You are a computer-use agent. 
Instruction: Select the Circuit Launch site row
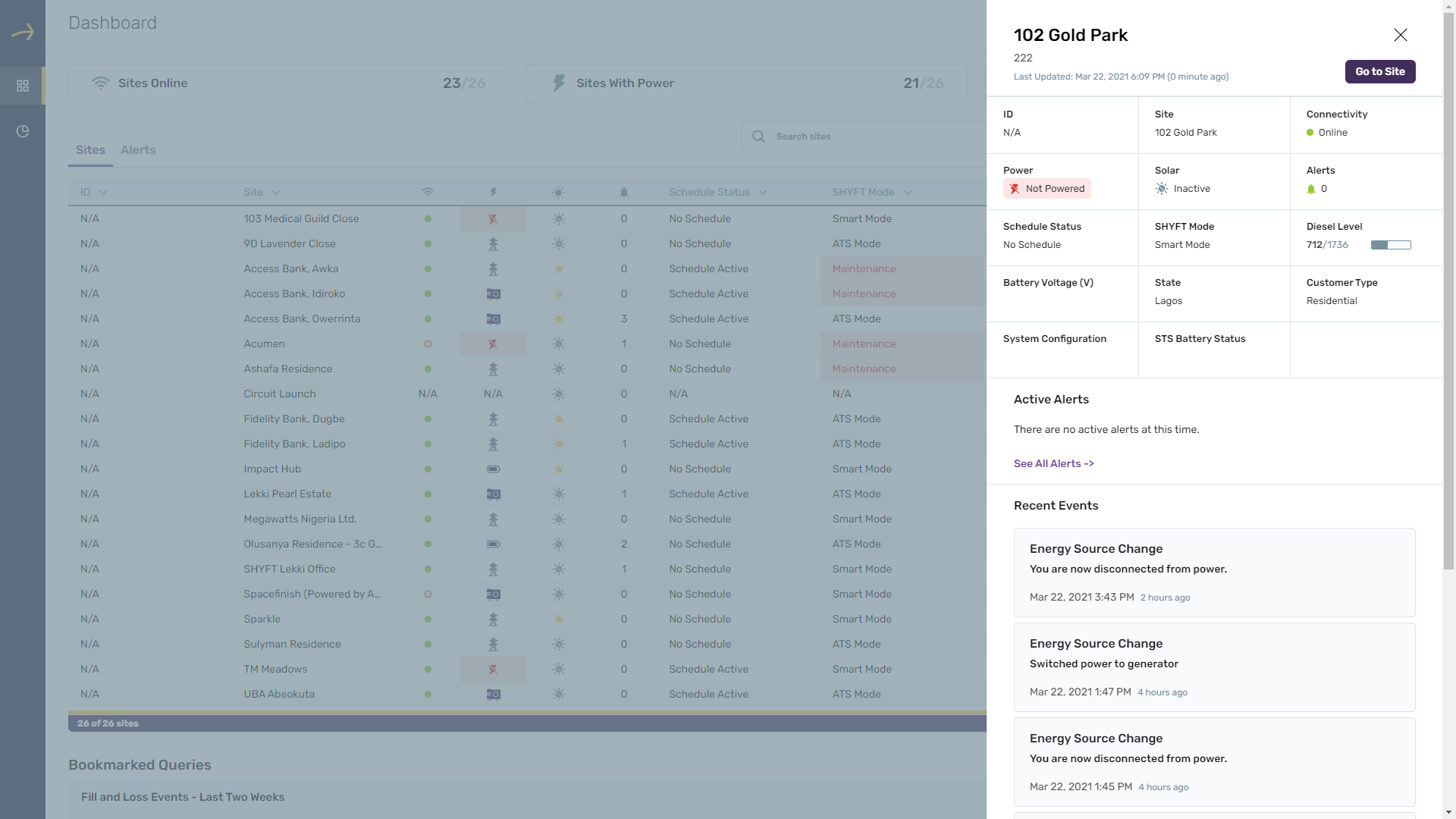pyautogui.click(x=527, y=394)
